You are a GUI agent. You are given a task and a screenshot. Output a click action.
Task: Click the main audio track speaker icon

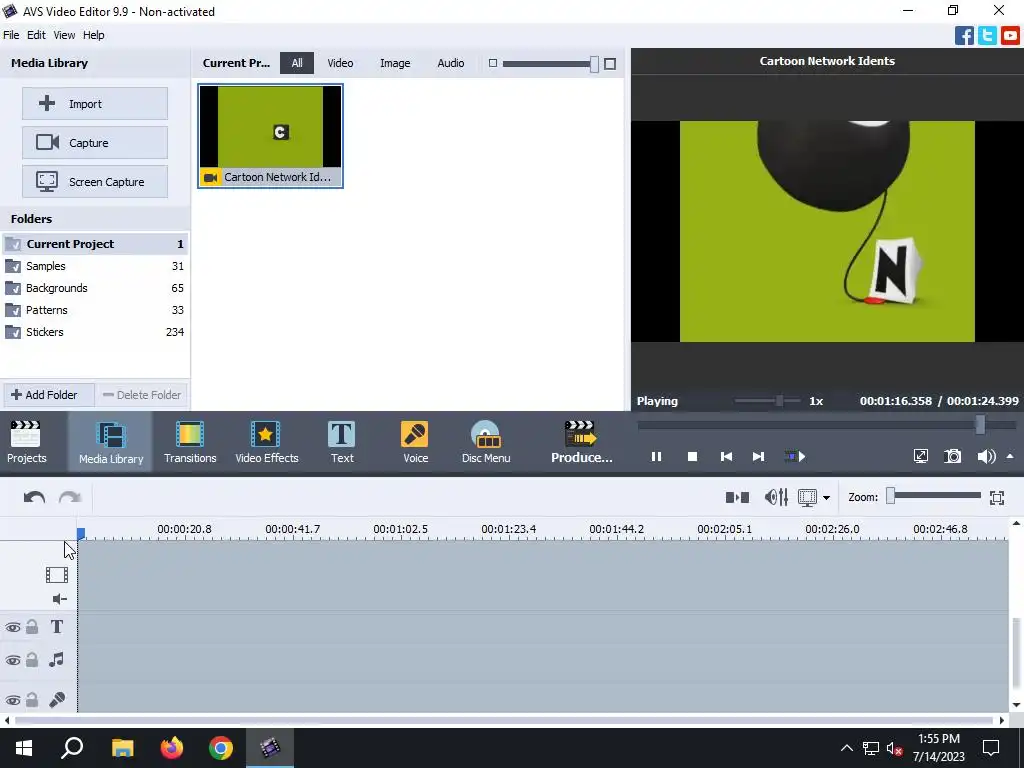[x=59, y=599]
